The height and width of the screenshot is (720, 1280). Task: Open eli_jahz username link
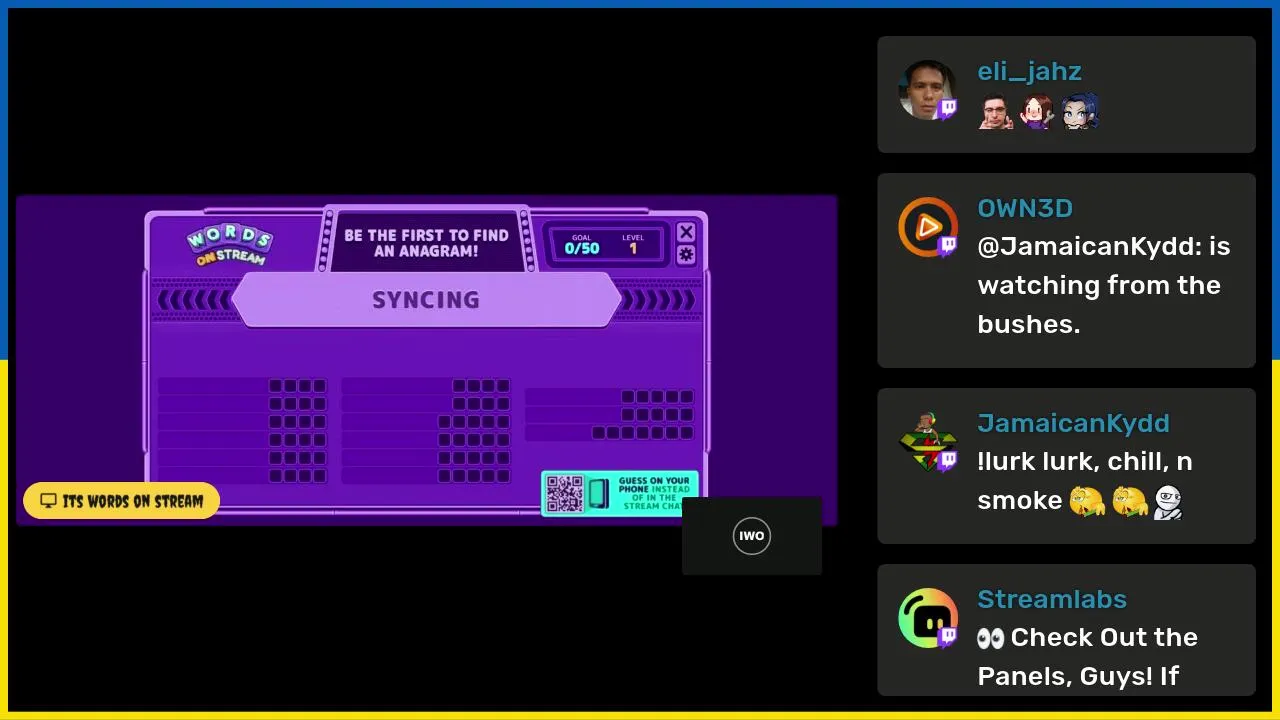(x=1029, y=72)
